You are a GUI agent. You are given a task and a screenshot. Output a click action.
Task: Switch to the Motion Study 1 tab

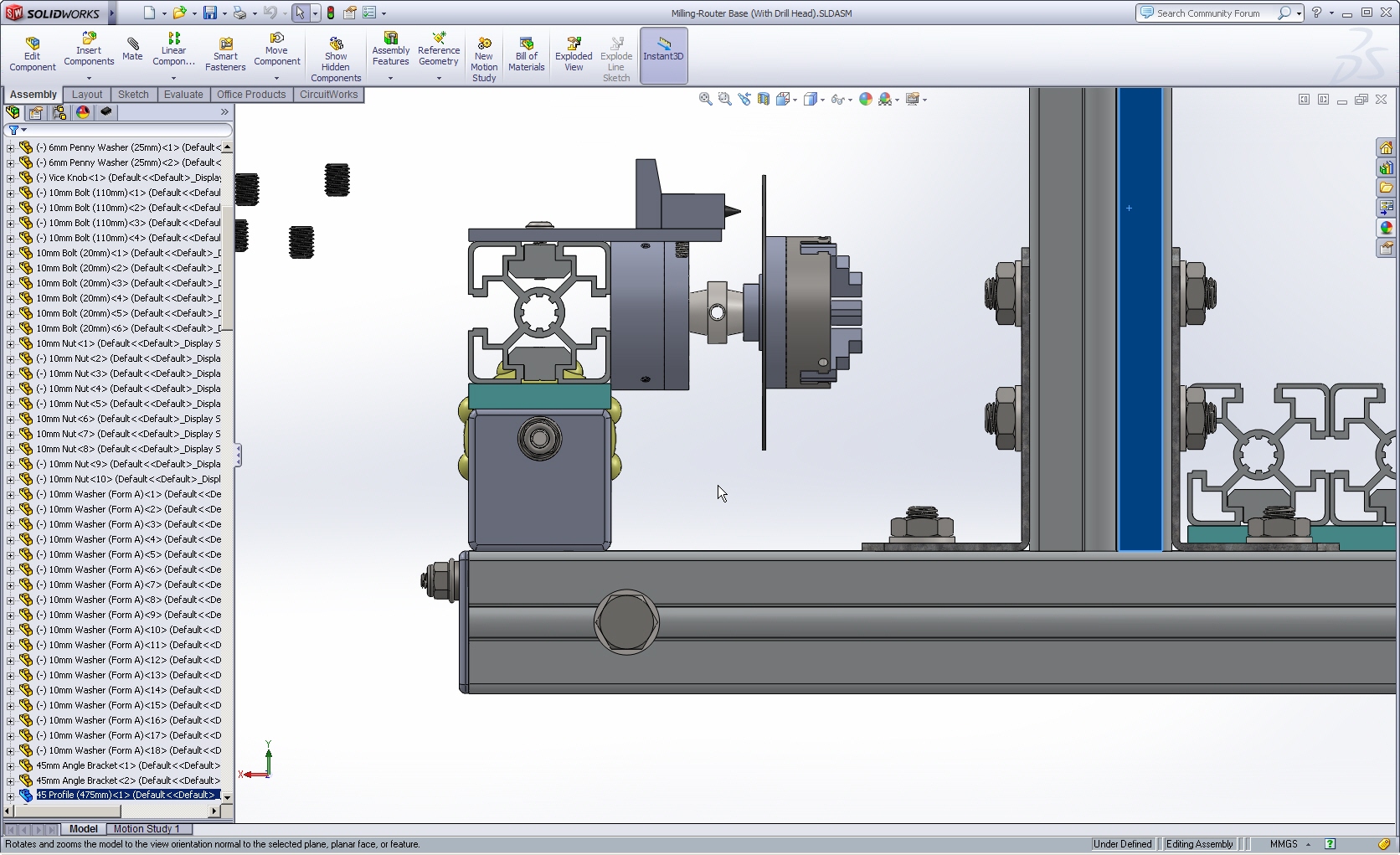147,829
